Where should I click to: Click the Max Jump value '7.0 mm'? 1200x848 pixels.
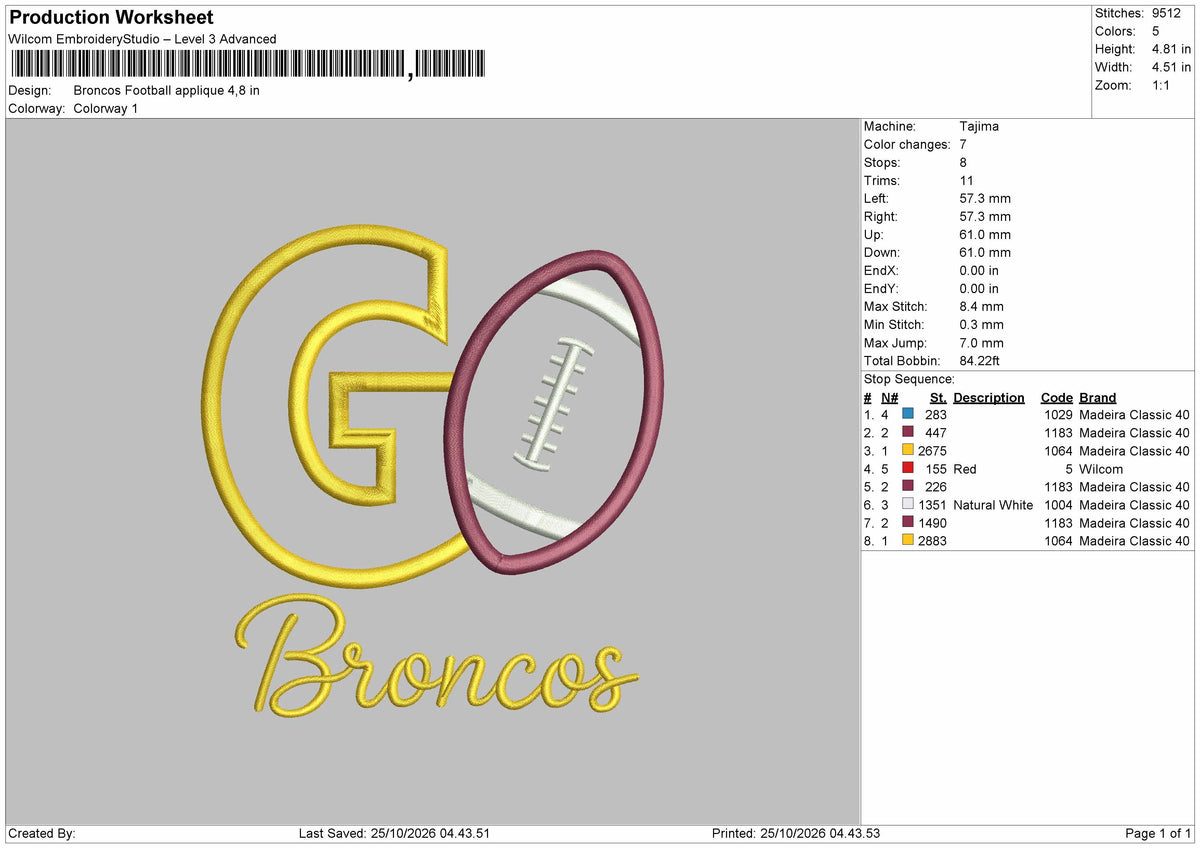click(x=982, y=343)
